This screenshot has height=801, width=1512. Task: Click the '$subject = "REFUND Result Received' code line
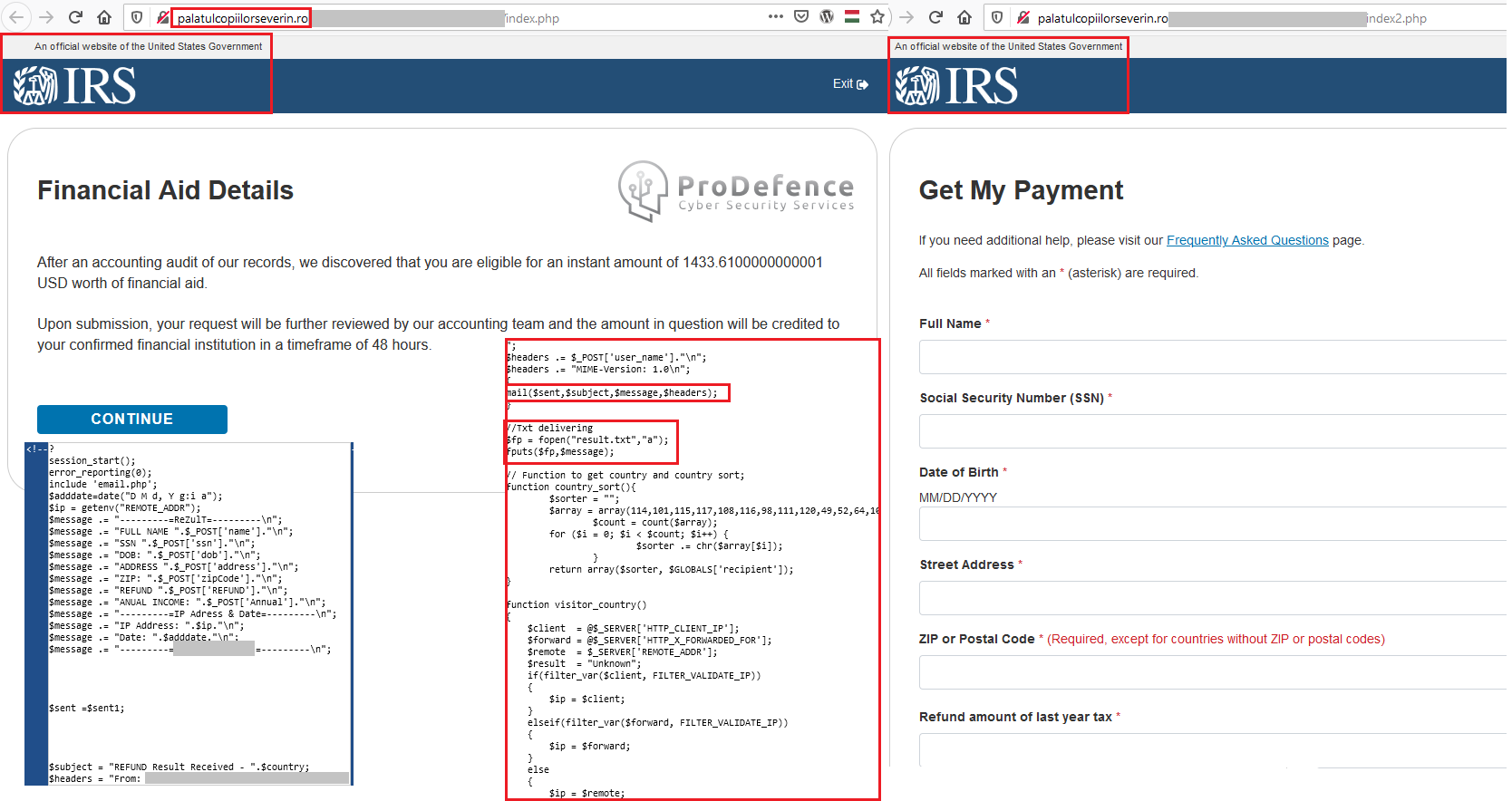[179, 767]
